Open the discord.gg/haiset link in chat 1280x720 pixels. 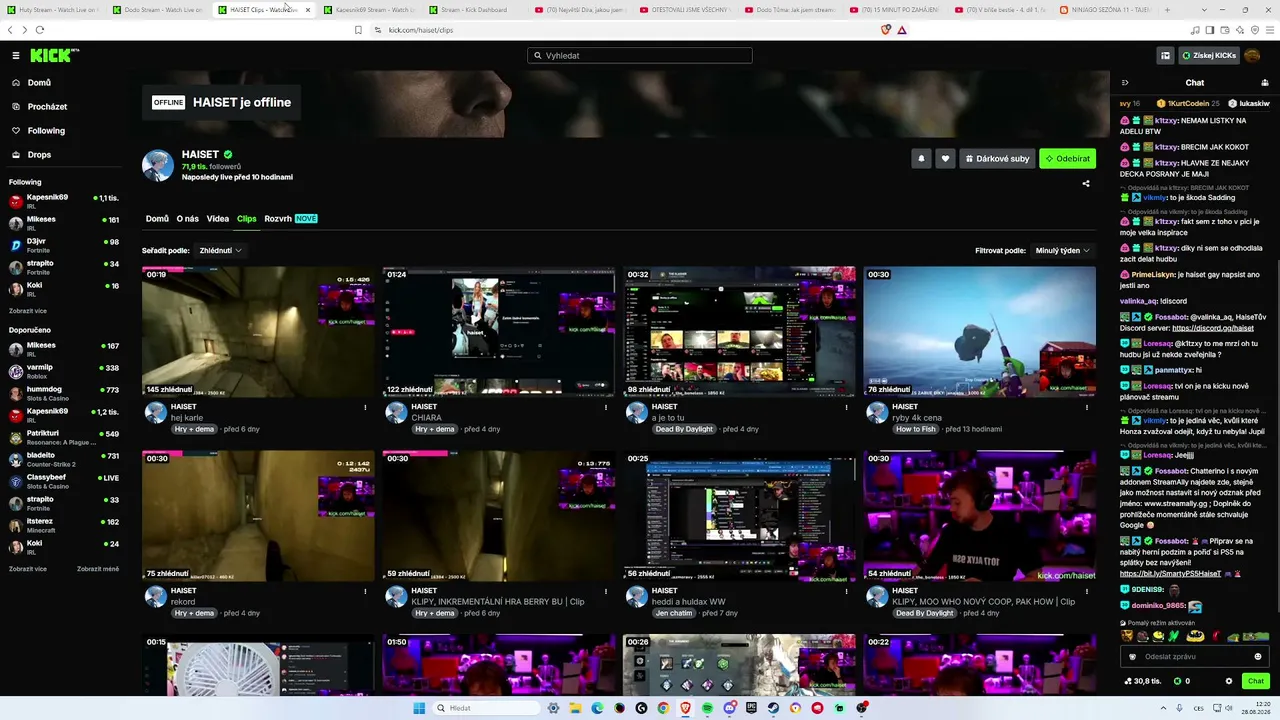pyautogui.click(x=1213, y=328)
